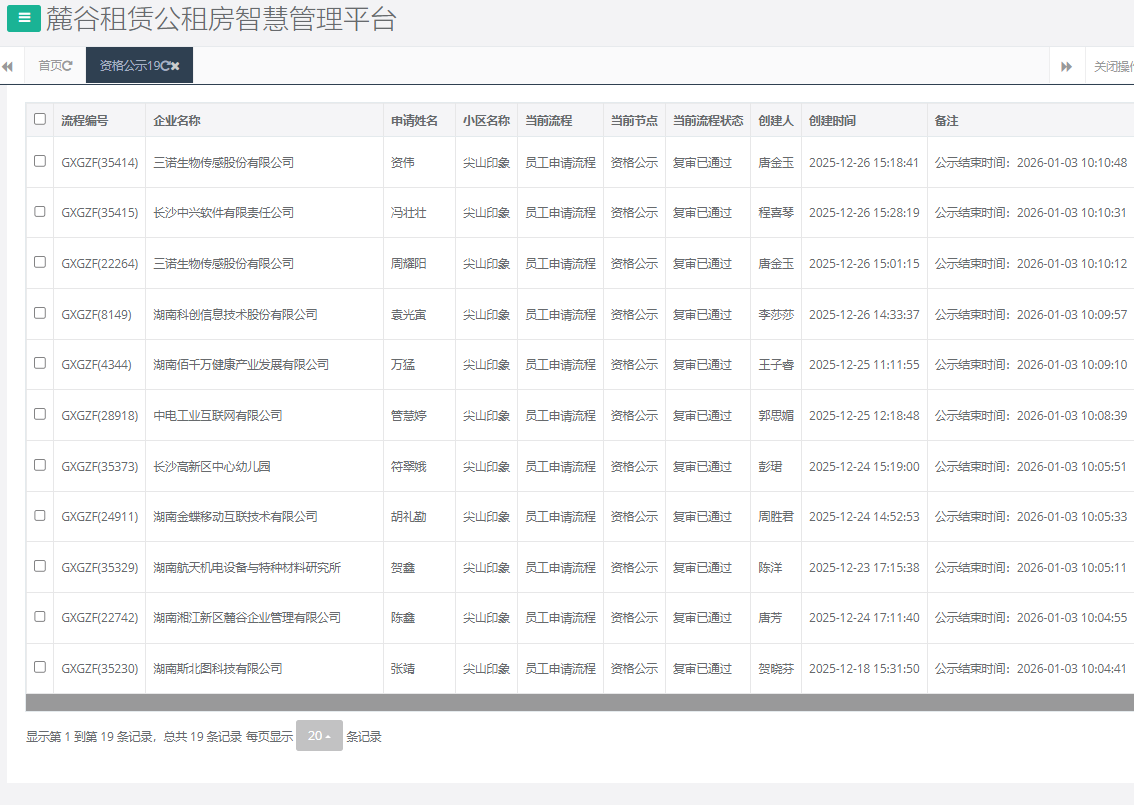This screenshot has width=1134, height=805.
Task: Click applicant name 冯壮壮 in table
Action: pos(408,213)
